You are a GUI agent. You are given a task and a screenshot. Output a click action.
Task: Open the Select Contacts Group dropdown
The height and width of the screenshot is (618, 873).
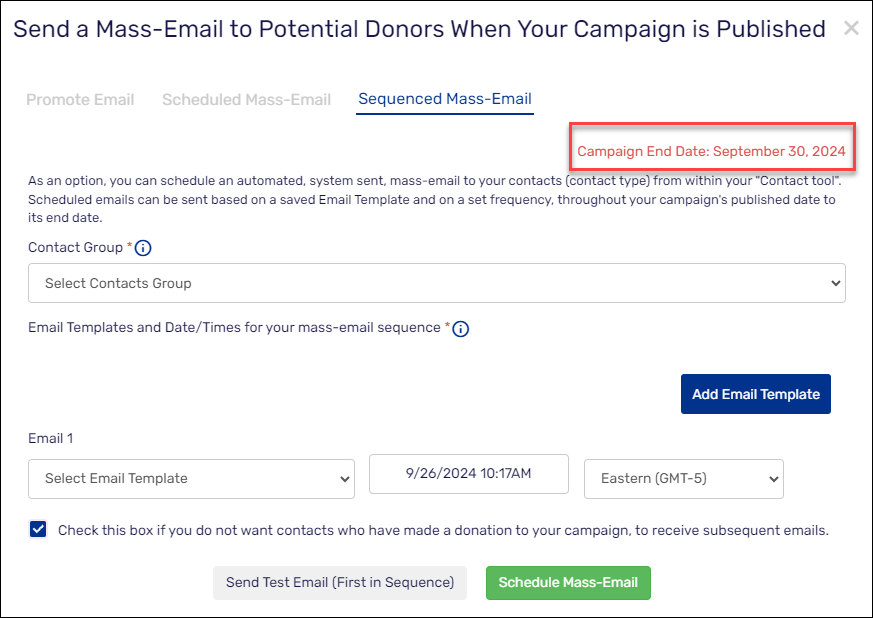(x=437, y=283)
